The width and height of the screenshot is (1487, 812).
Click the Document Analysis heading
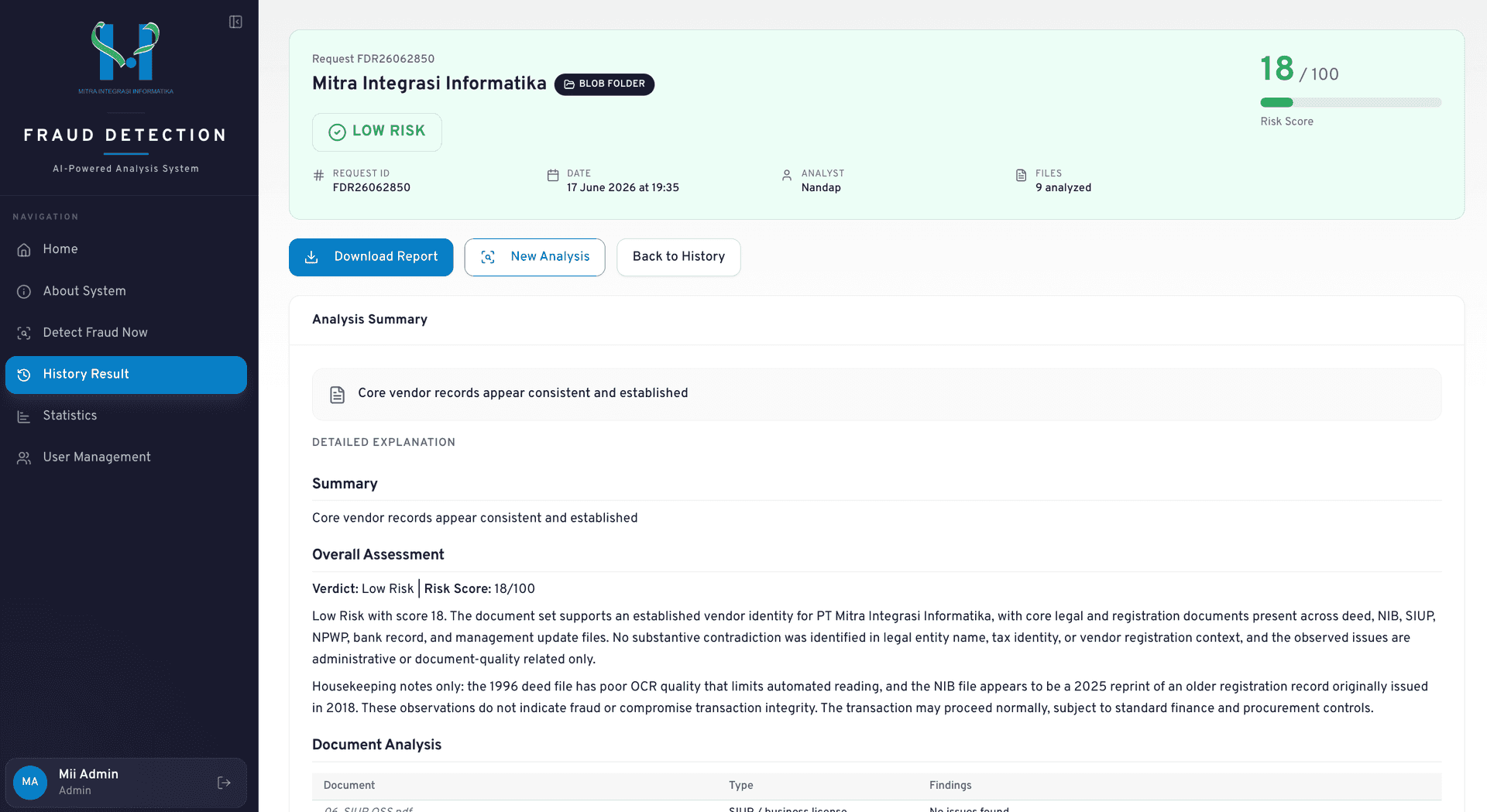point(376,745)
